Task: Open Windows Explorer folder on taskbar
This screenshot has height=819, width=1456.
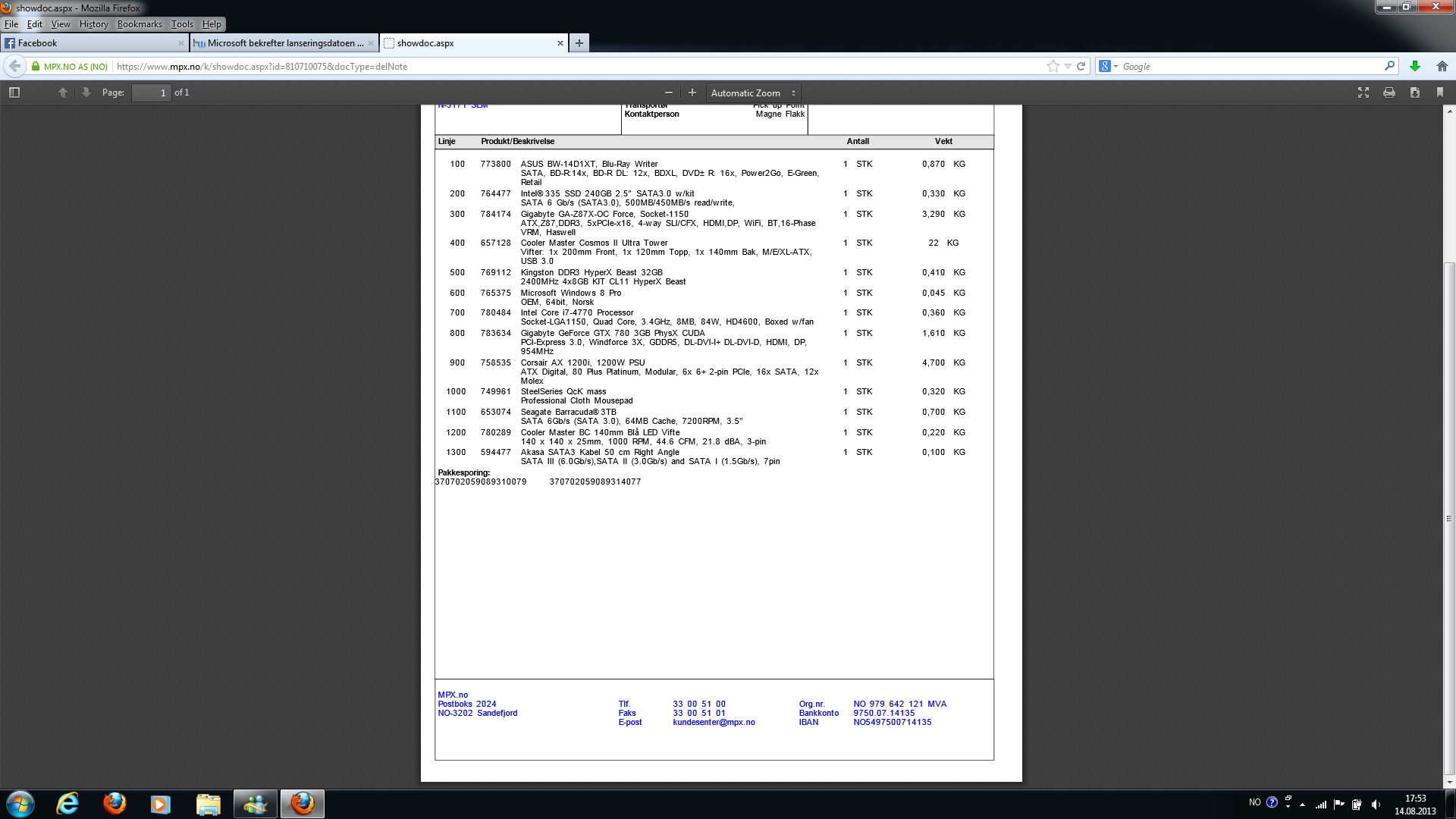Action: point(208,804)
